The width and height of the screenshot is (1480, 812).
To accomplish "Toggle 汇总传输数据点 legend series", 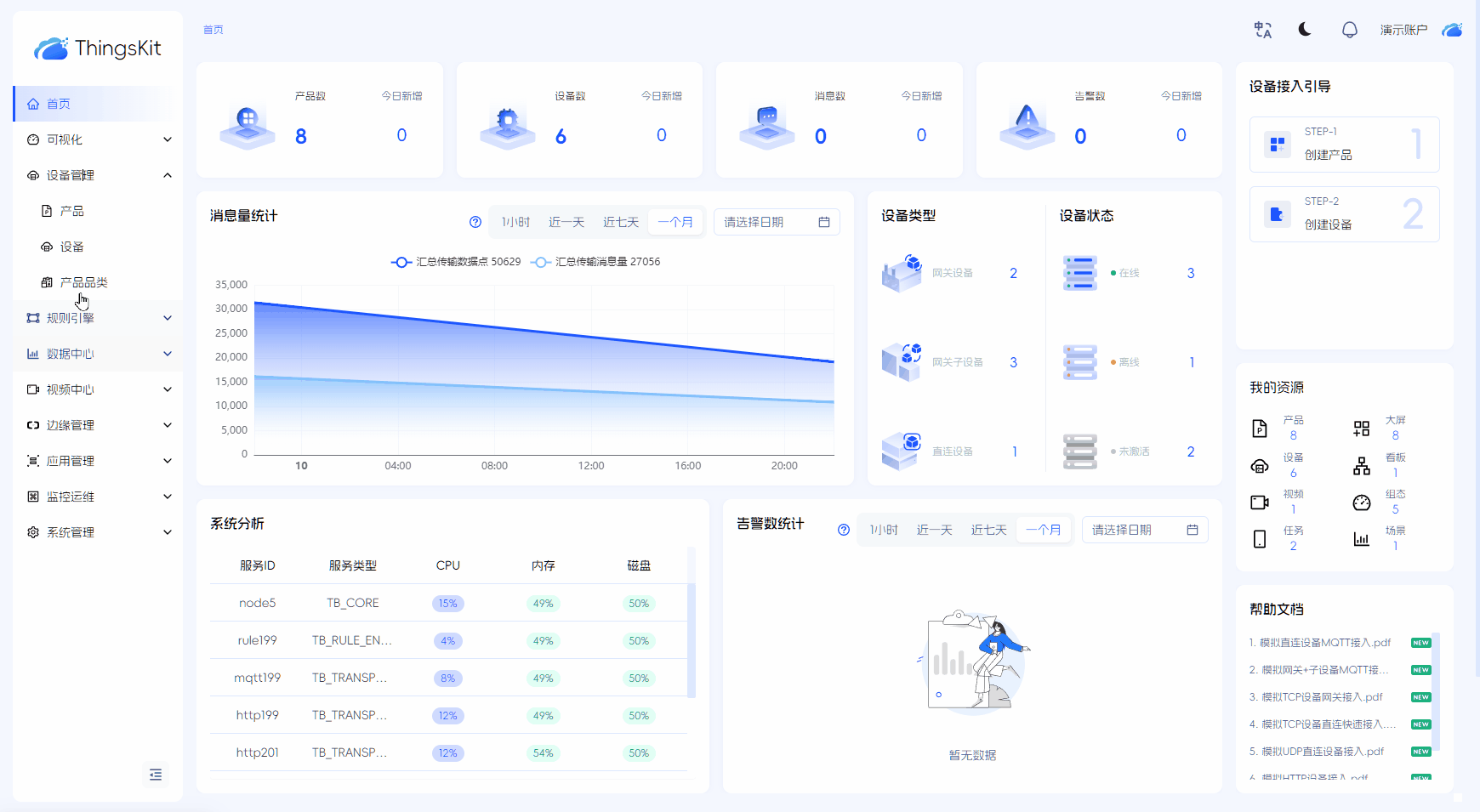I will (x=456, y=262).
